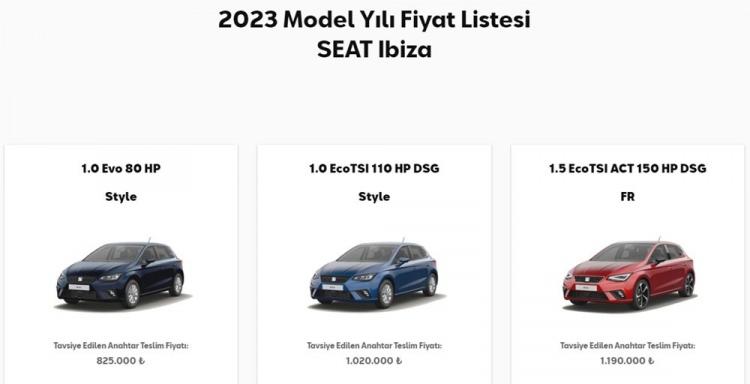Click Style label under 1.0 EcoTSI 110 HP
The width and height of the screenshot is (750, 384).
[x=374, y=197]
